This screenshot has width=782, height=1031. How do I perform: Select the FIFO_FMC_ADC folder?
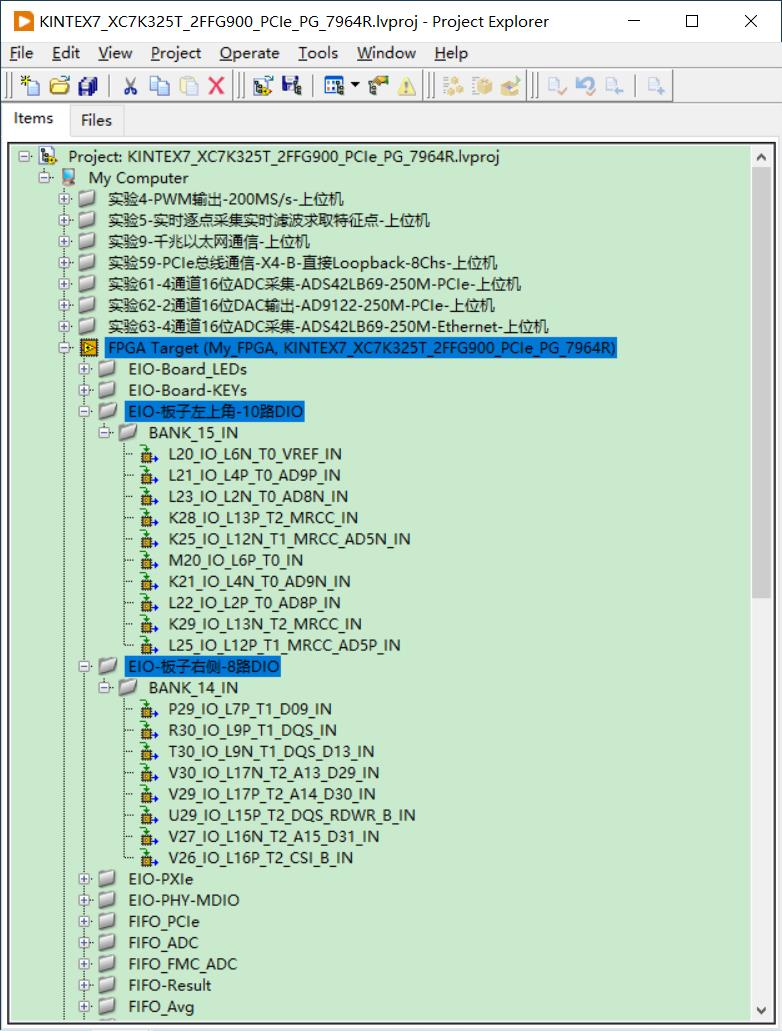click(x=182, y=964)
